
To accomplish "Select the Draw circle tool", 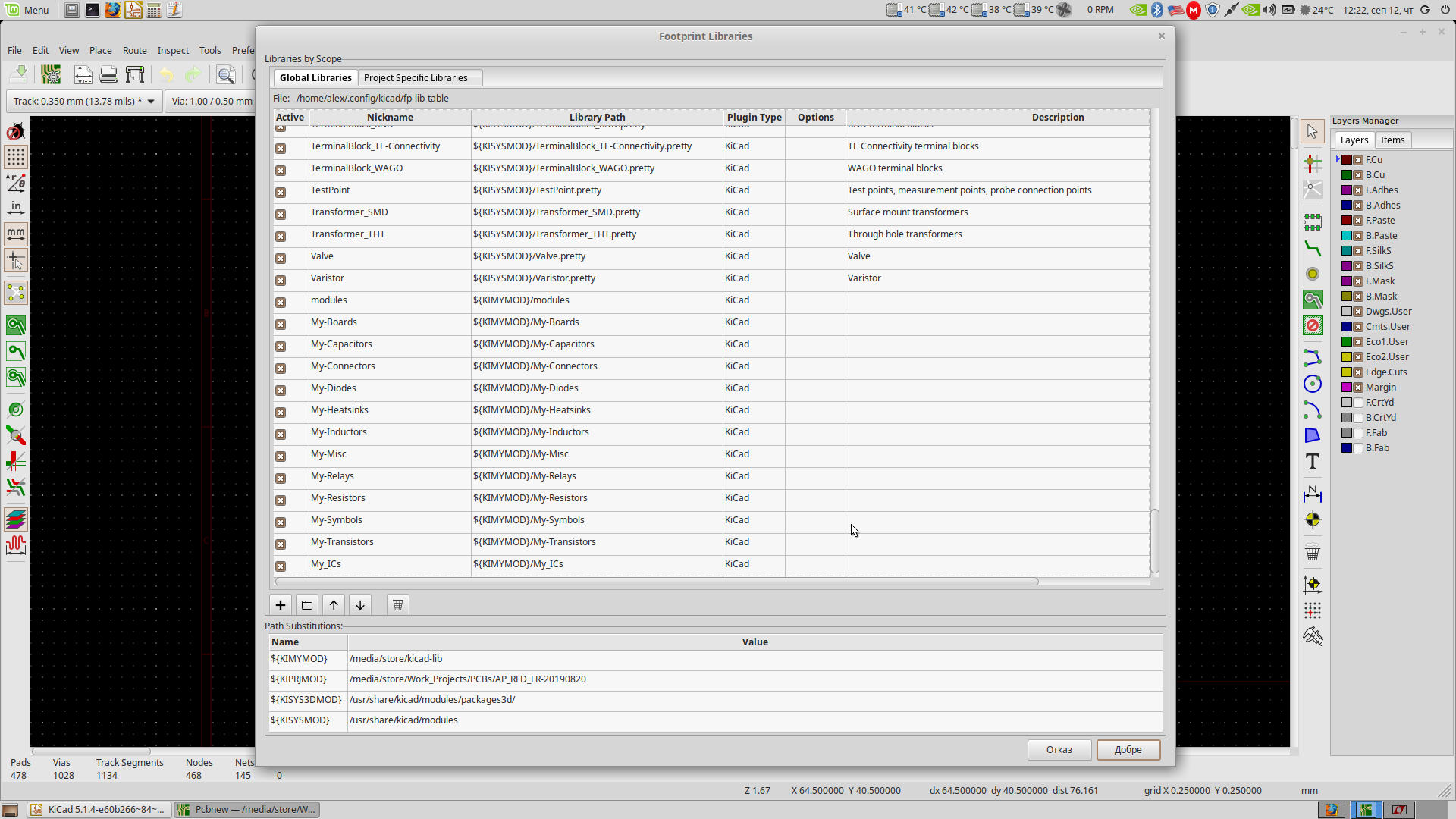I will pos(1313,384).
